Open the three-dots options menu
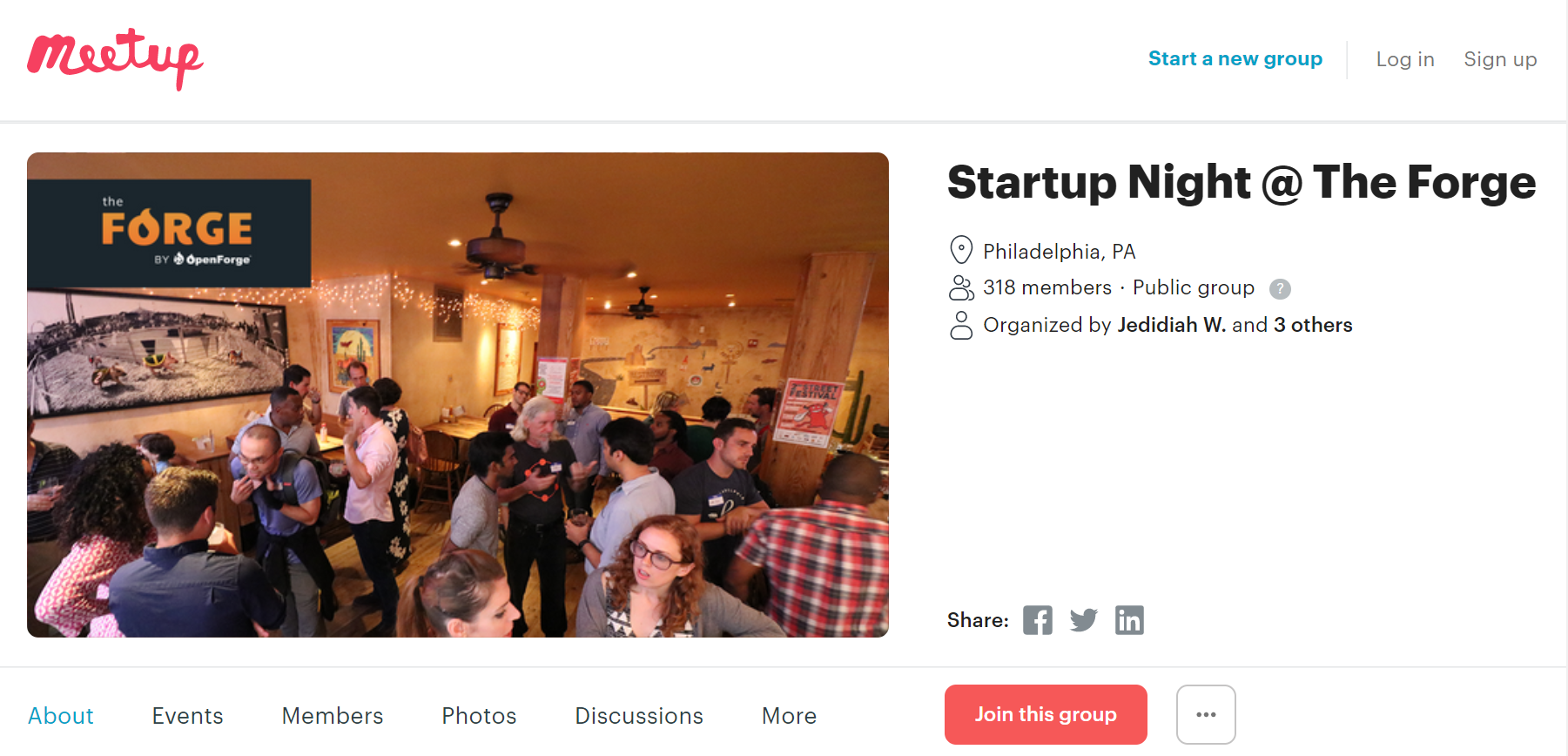The width and height of the screenshot is (1568, 756). 1206,714
